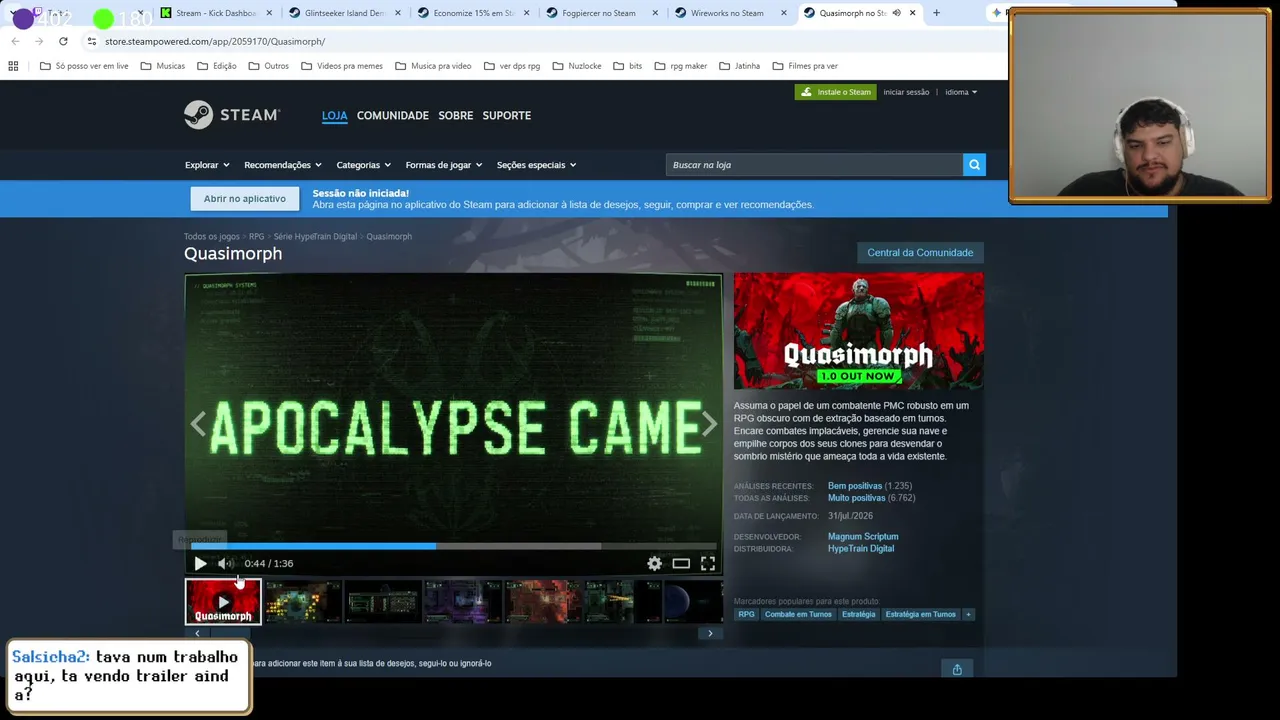
Task: Mute the Quasimorph tab audio icon
Action: 896,13
